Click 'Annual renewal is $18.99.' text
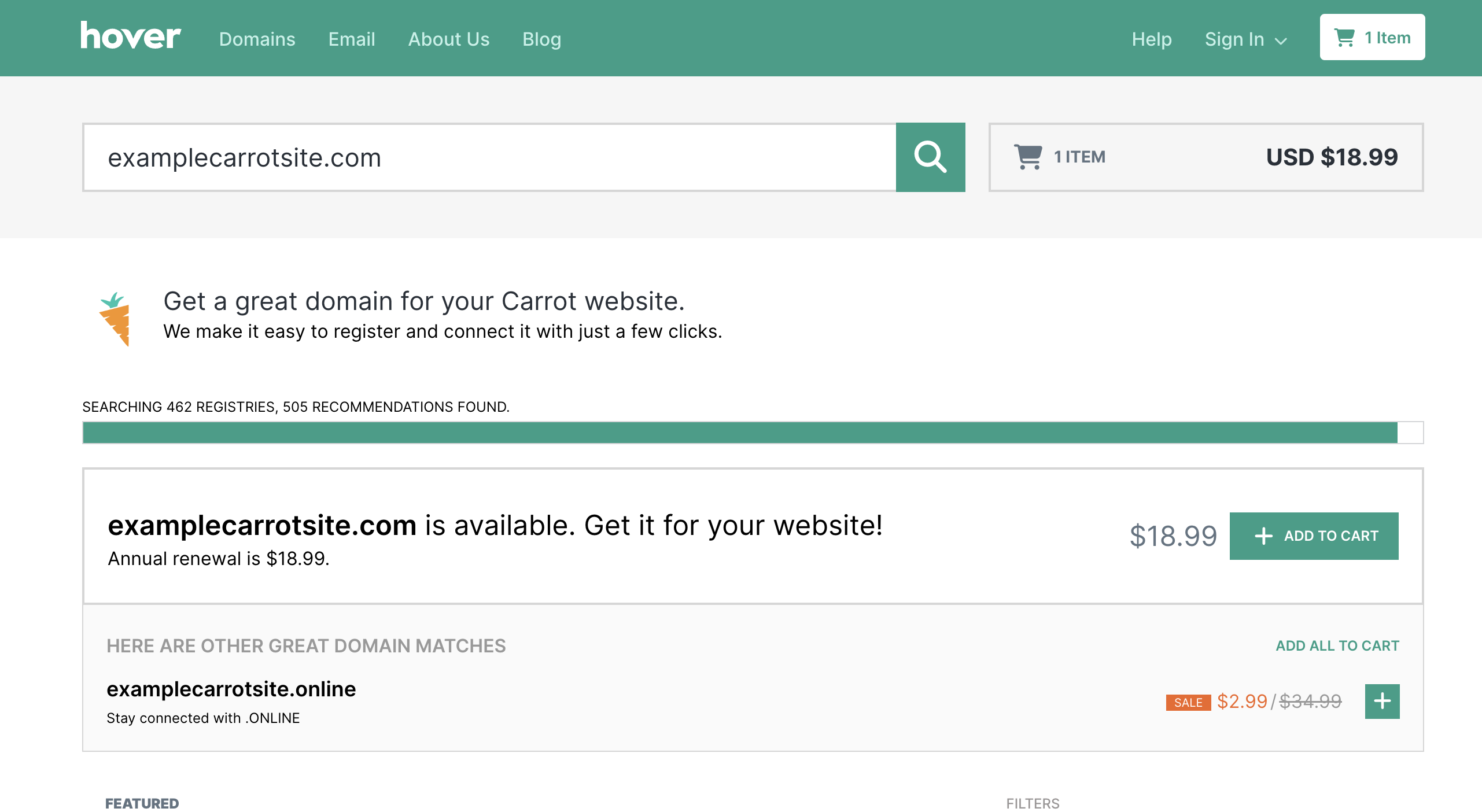The image size is (1482, 812). (219, 559)
